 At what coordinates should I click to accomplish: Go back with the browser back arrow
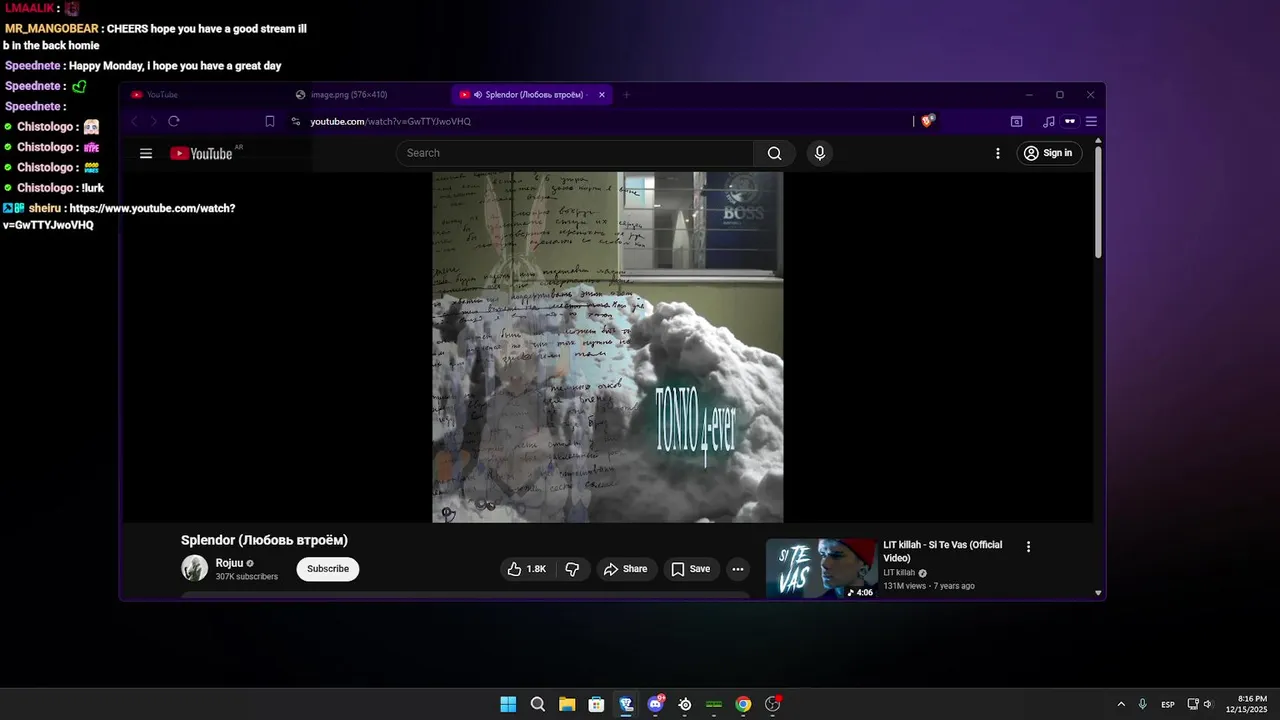coord(134,121)
